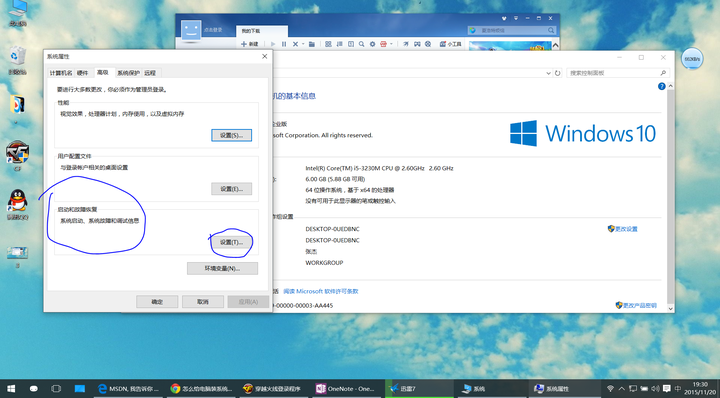The width and height of the screenshot is (720, 398).
Task: Open the Control Panel address bar dropdown
Action: [x=548, y=73]
